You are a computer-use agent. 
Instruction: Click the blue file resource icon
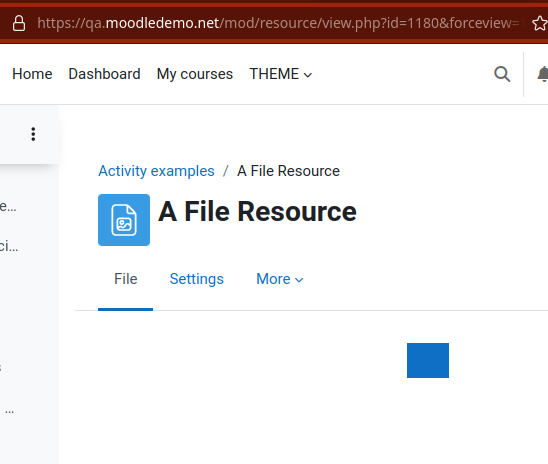124,220
